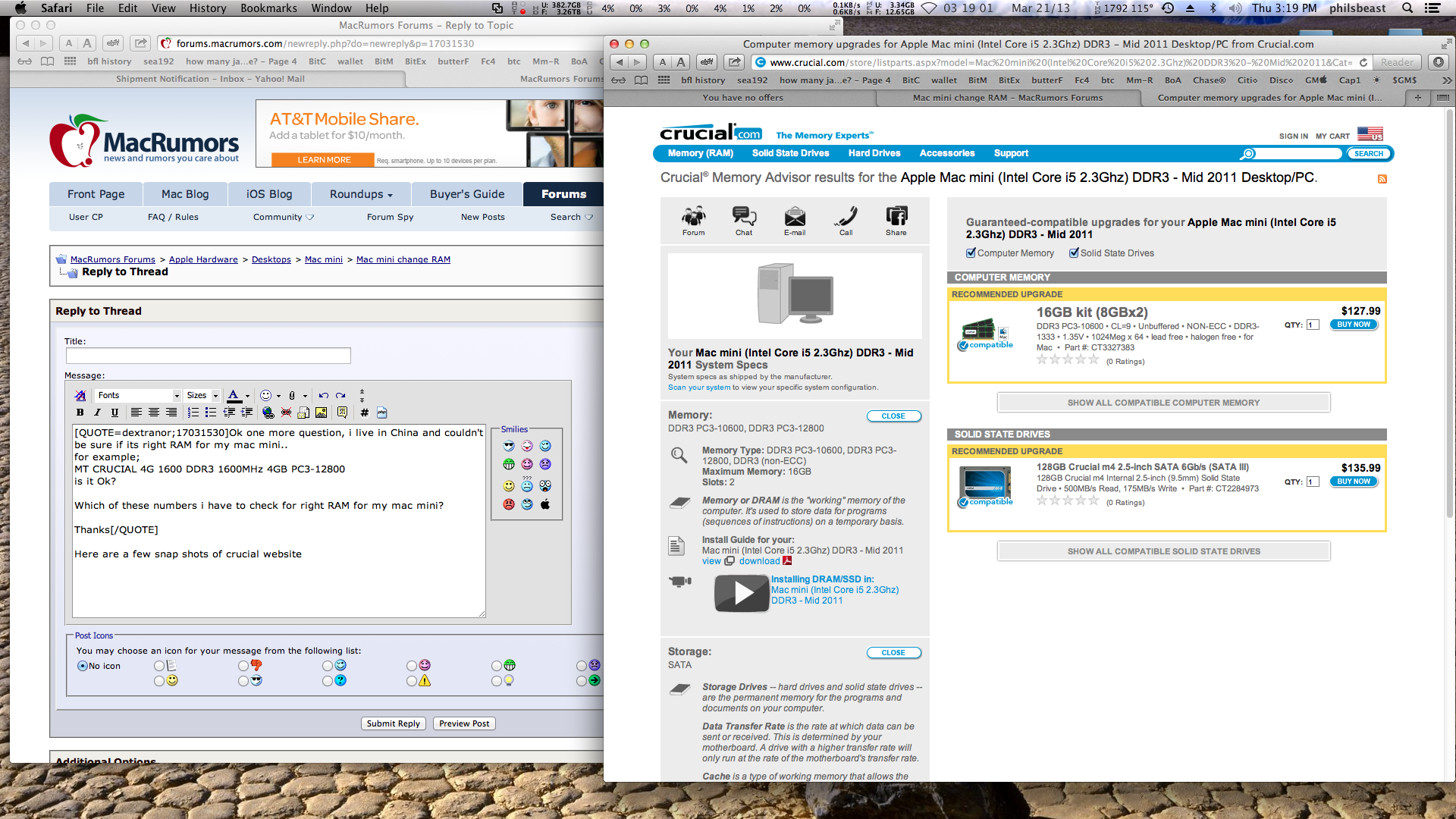Switch to Mac mini change RAM tab
1456x819 pixels.
1007,98
